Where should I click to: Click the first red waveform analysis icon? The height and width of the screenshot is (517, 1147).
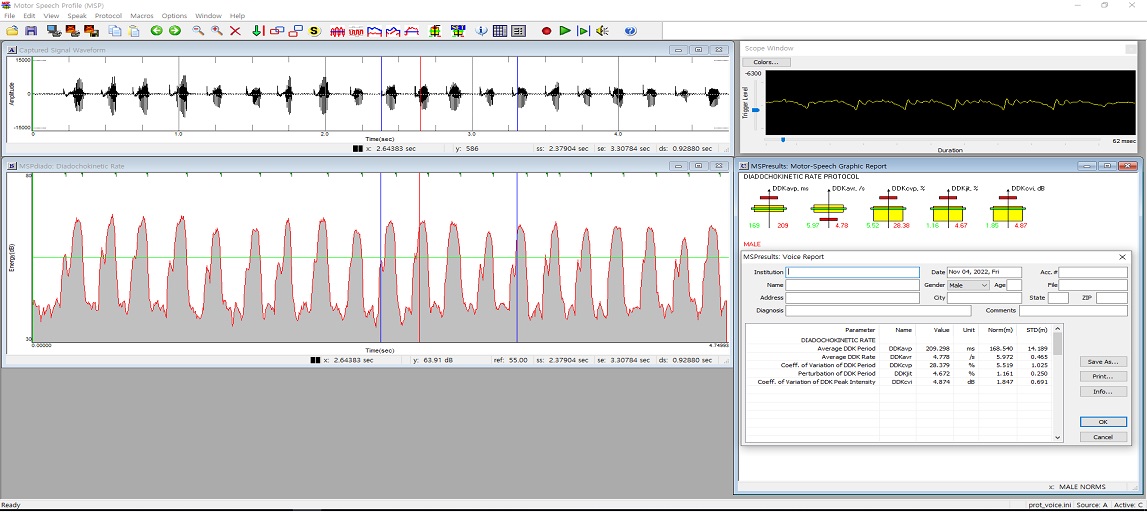pos(337,31)
